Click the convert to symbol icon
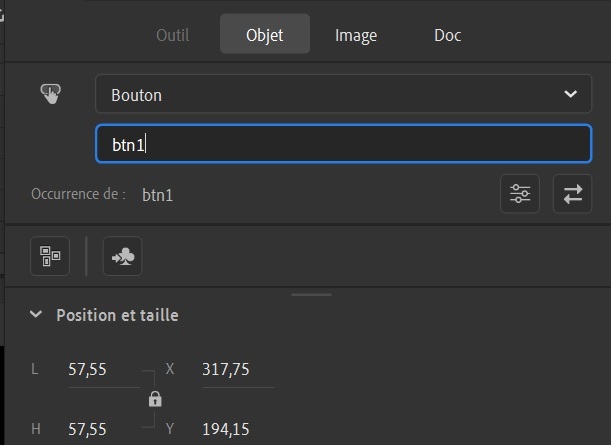This screenshot has width=611, height=448. coord(122,256)
